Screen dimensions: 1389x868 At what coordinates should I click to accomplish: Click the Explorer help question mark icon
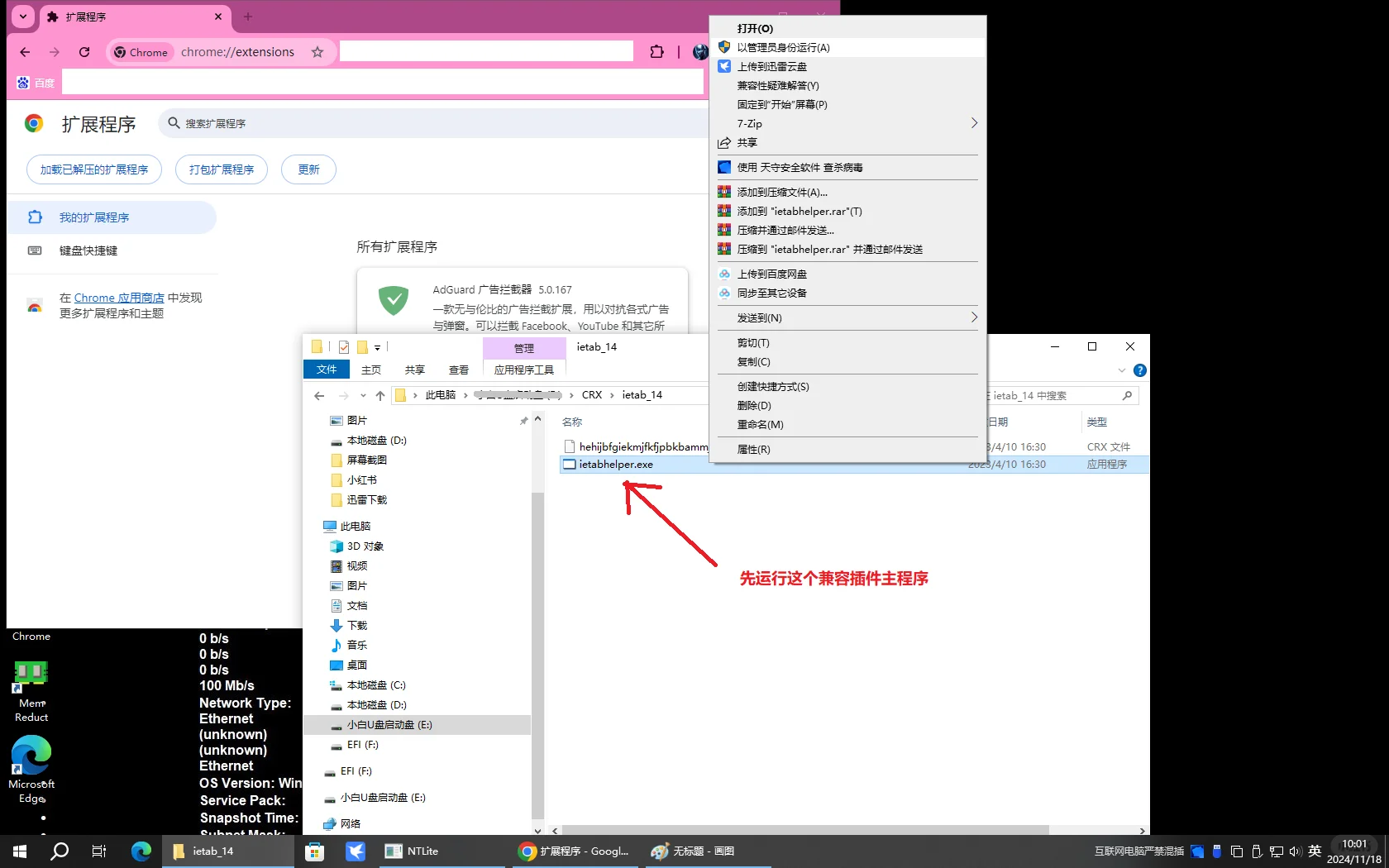click(1140, 370)
